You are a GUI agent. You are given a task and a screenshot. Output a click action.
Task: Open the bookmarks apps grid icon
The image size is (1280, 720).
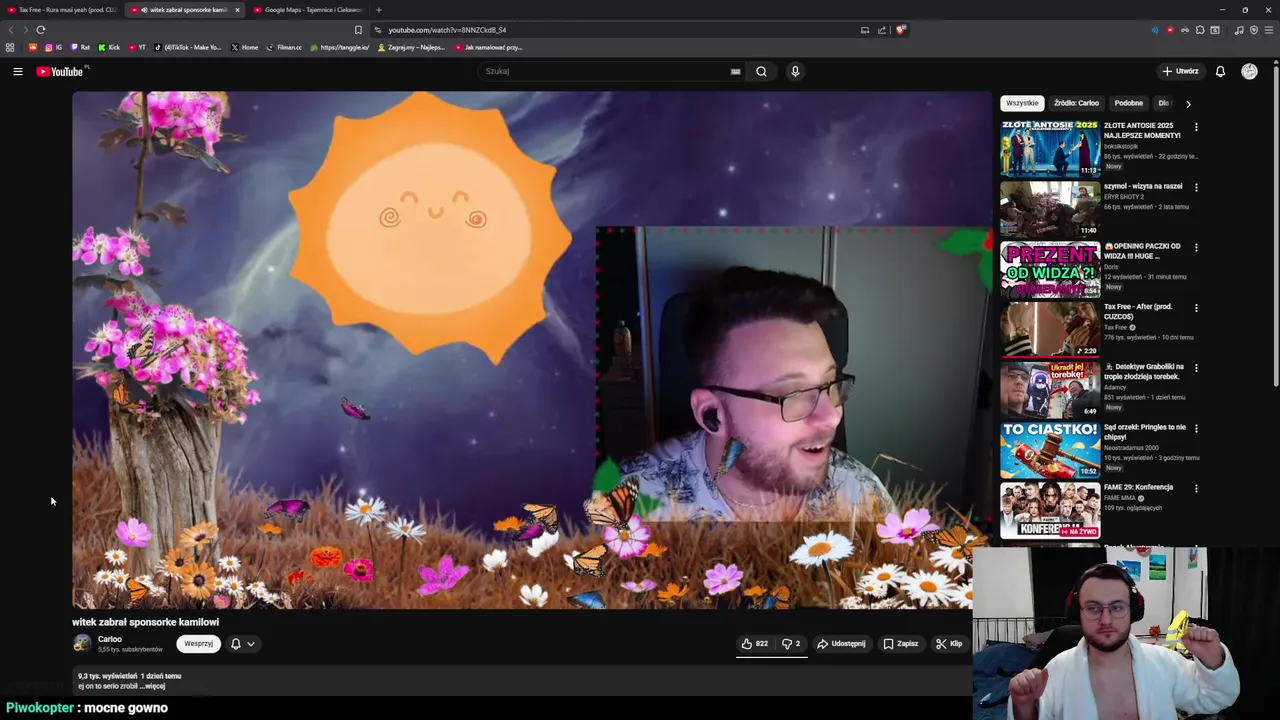point(10,47)
